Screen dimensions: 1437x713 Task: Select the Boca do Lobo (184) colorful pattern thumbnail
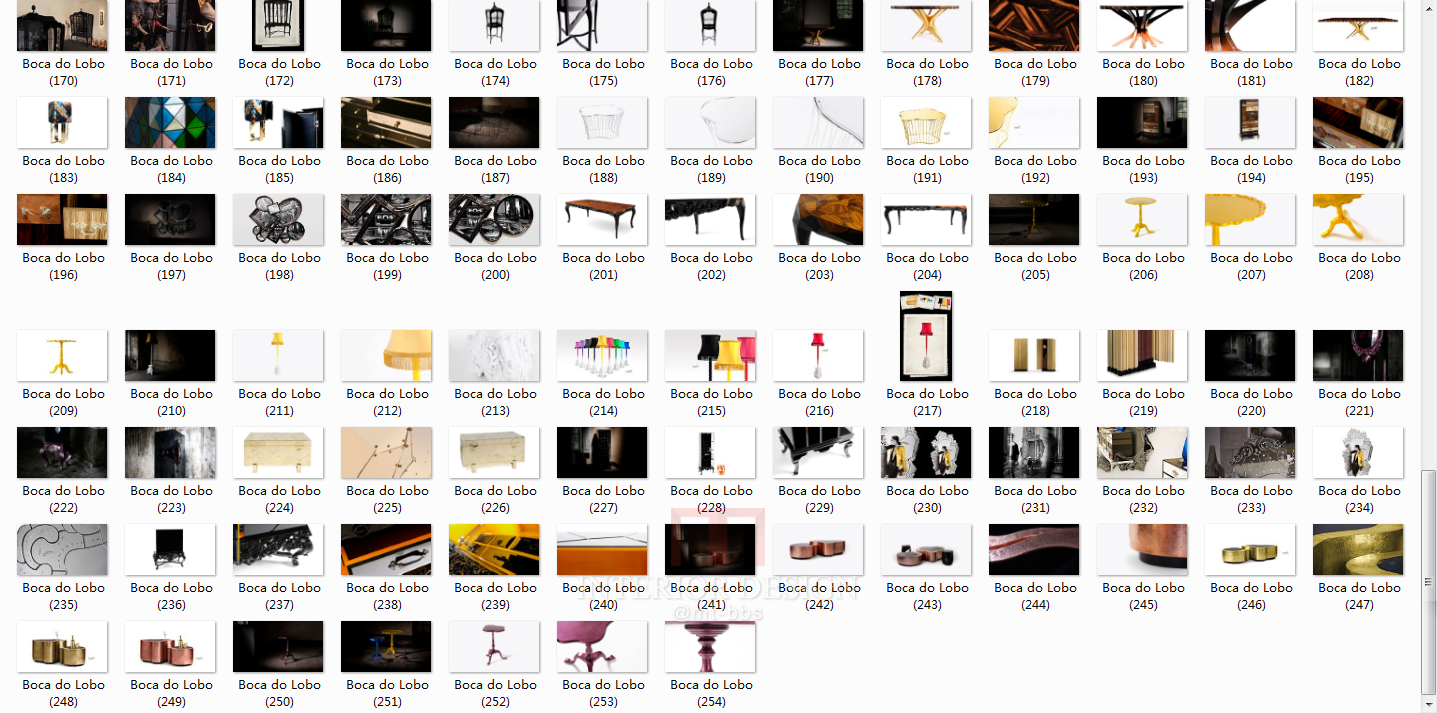170,122
